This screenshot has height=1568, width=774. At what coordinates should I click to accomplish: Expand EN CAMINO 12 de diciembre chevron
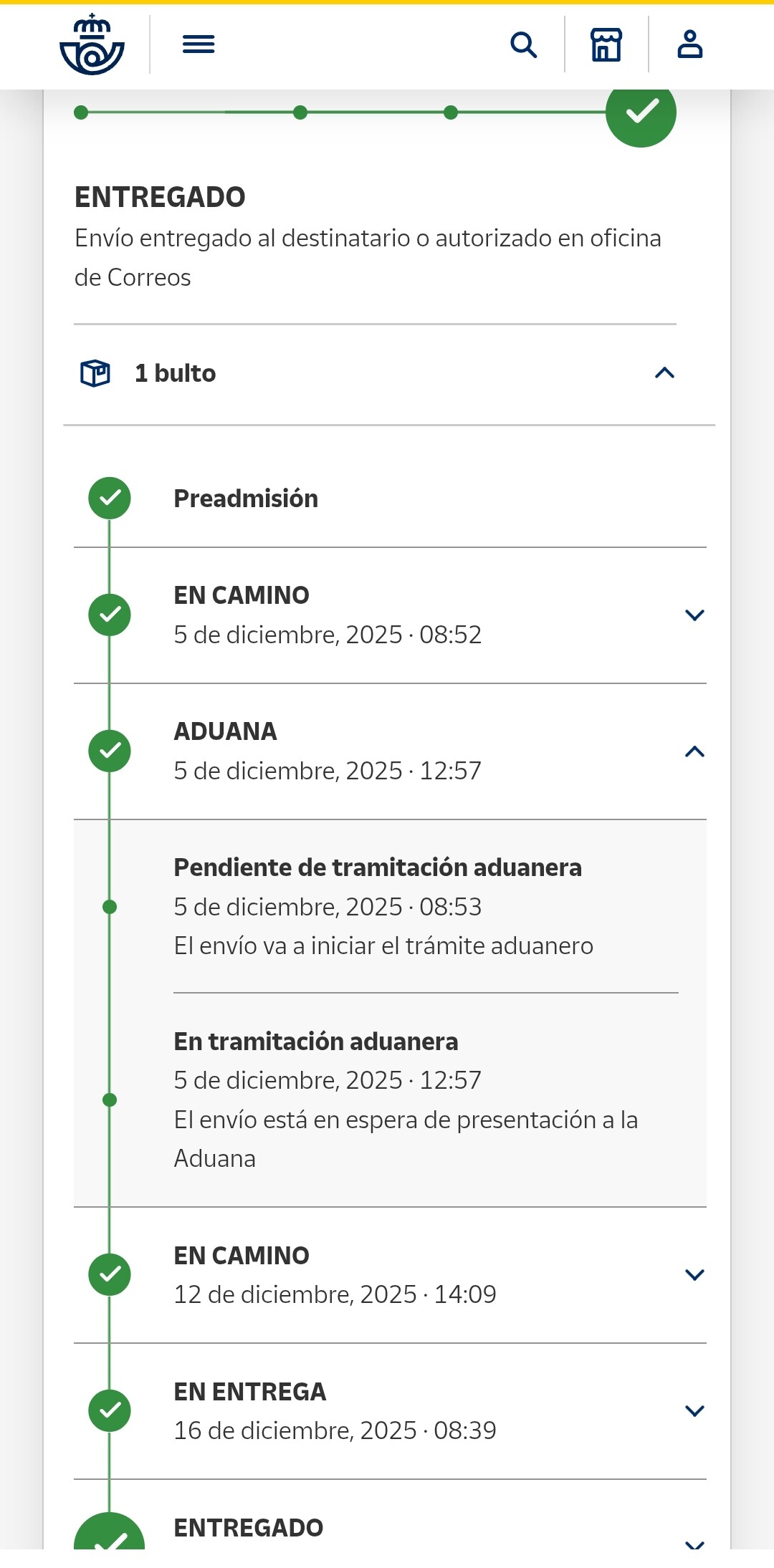[x=694, y=1275]
